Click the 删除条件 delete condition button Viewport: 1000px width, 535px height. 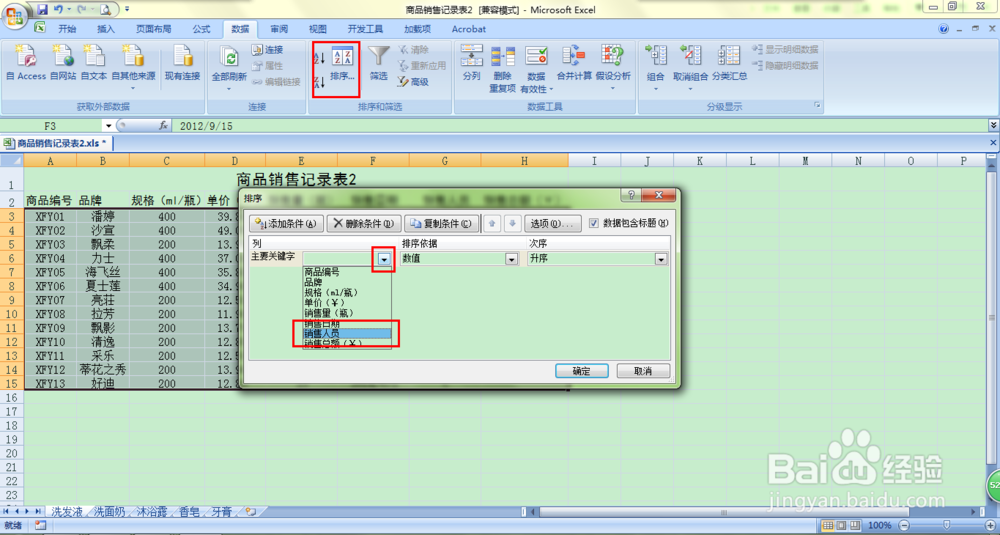(x=364, y=224)
